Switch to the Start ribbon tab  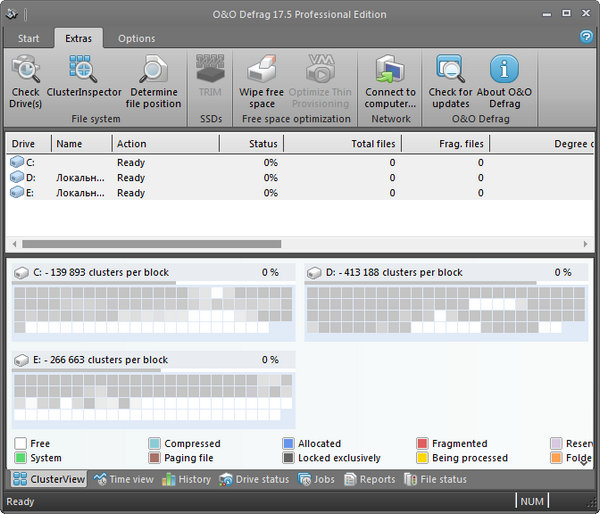tap(28, 39)
